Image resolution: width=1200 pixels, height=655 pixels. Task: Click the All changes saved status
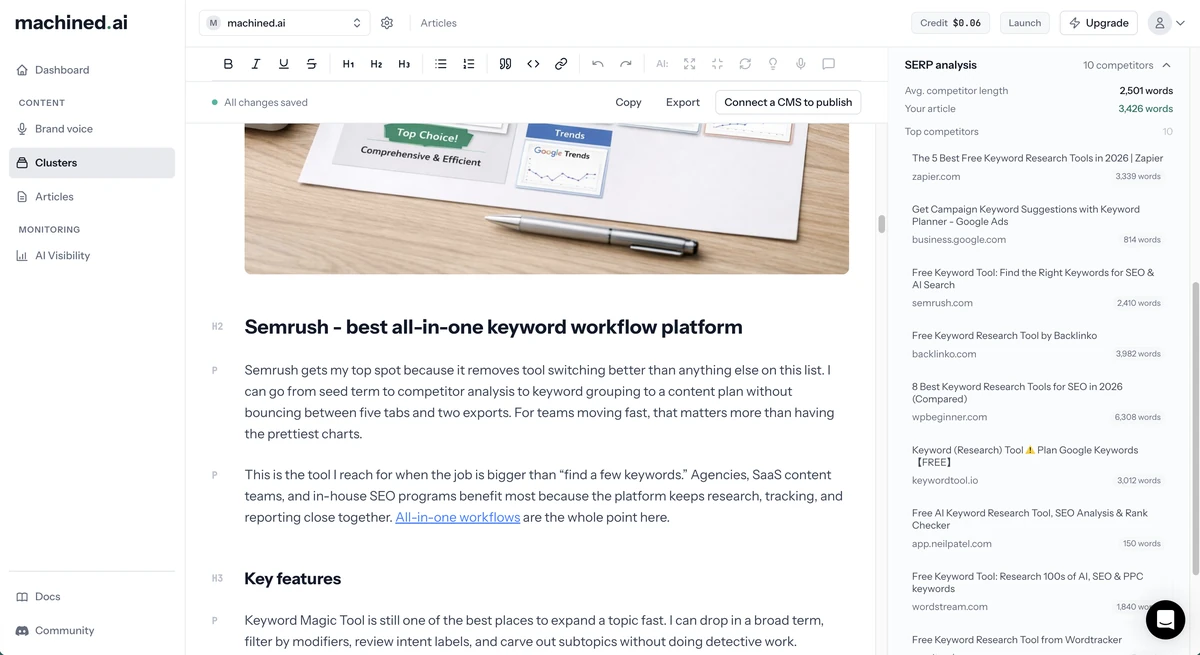(259, 102)
